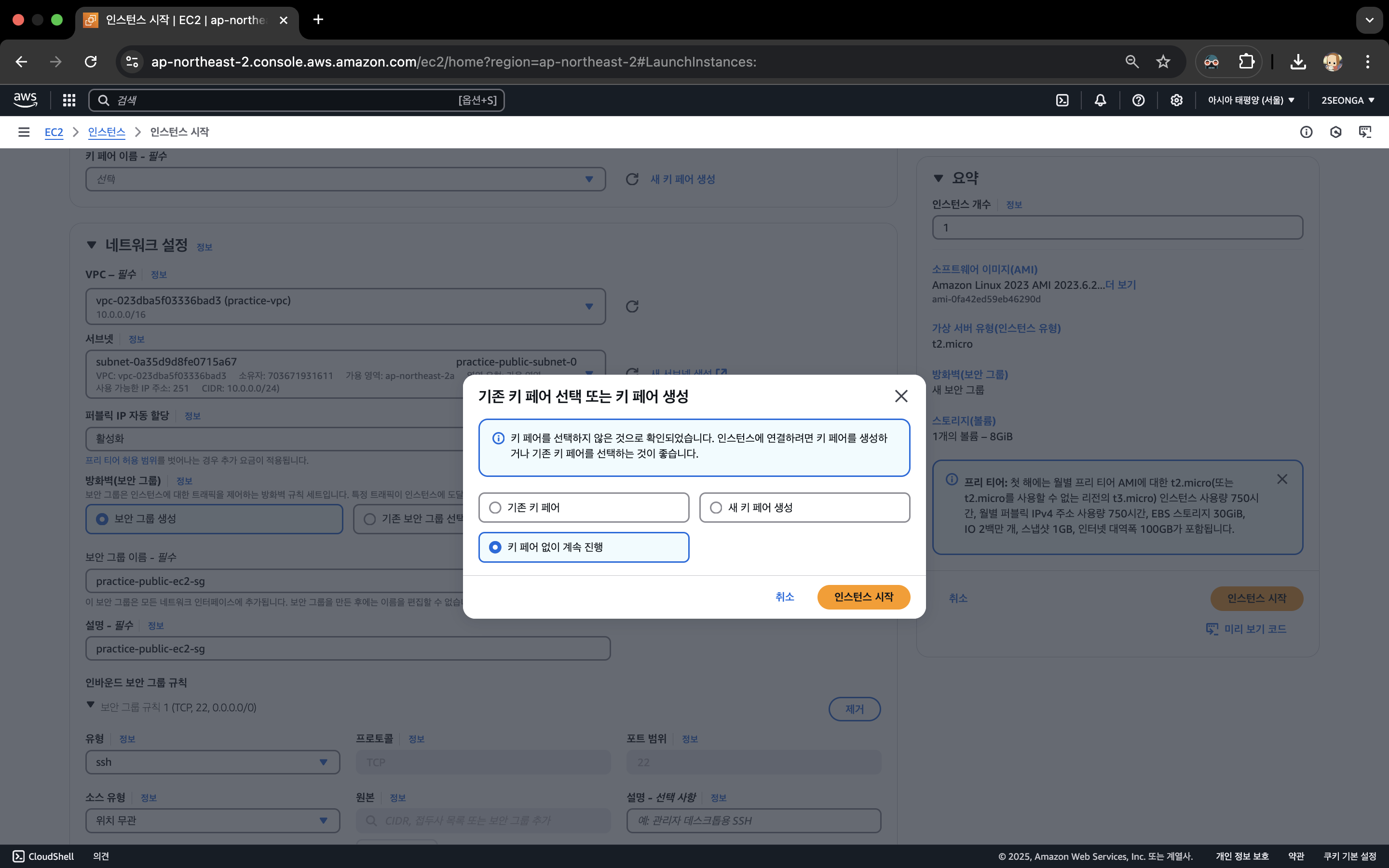The image size is (1389, 868).
Task: Toggle the side navigation hamburger menu
Action: [x=24, y=132]
